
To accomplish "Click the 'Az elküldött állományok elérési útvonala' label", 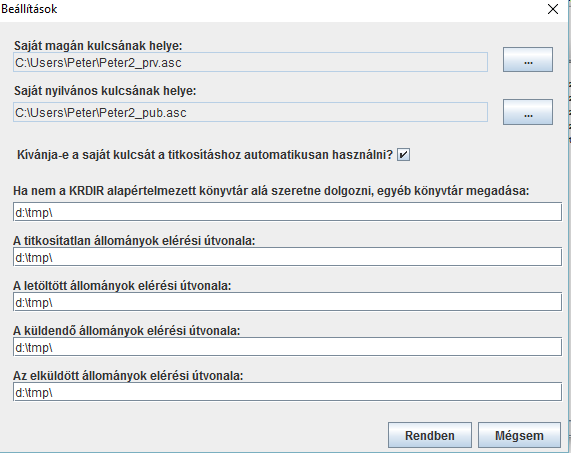I will click(128, 375).
